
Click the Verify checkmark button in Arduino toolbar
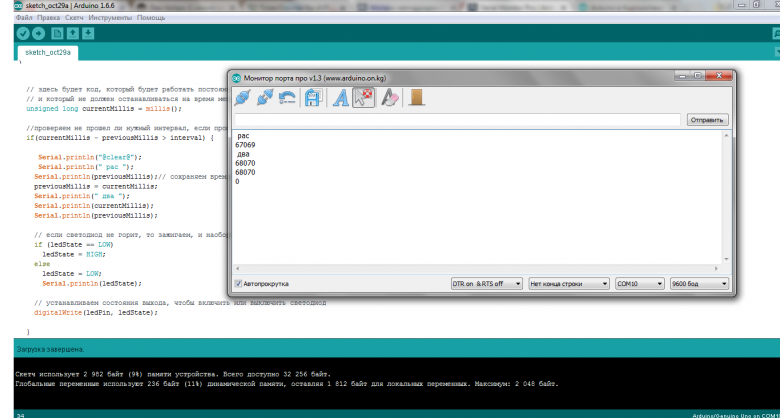tap(25, 33)
